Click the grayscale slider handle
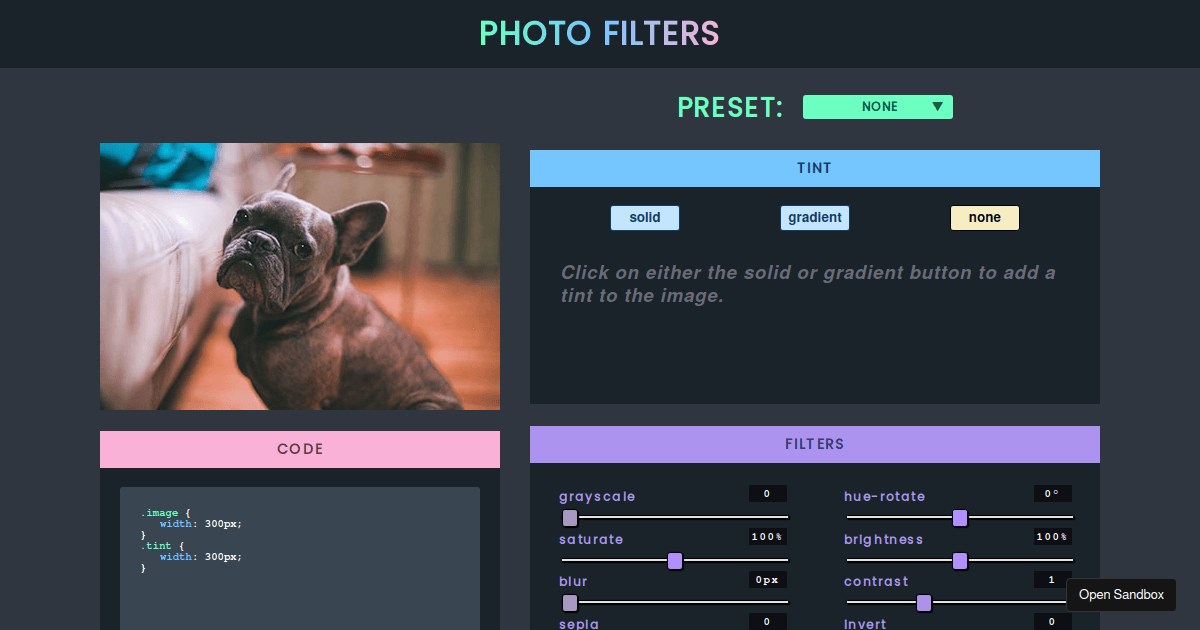 (570, 518)
